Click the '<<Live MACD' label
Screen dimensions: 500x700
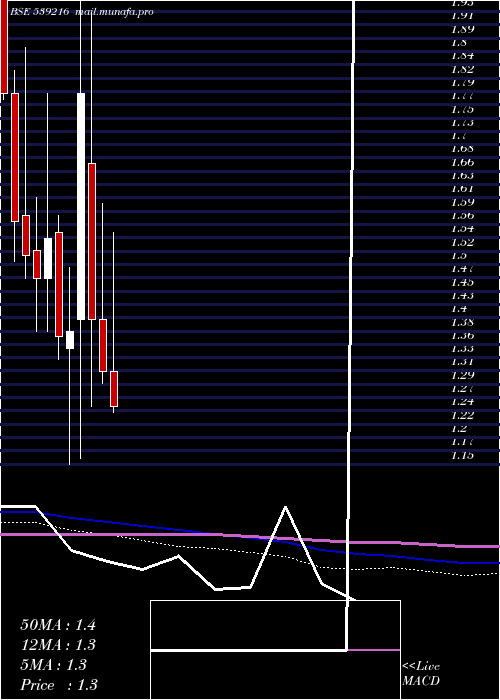pyautogui.click(x=421, y=674)
